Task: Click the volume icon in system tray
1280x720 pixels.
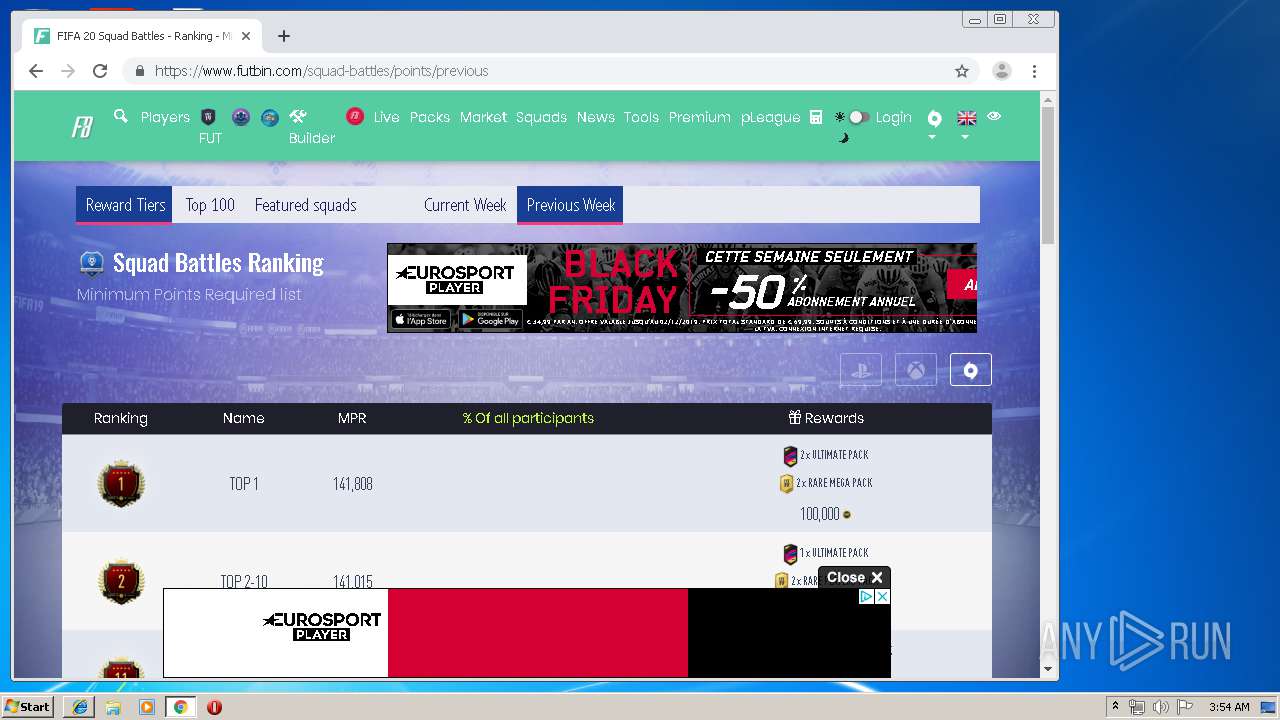Action: 1160,707
